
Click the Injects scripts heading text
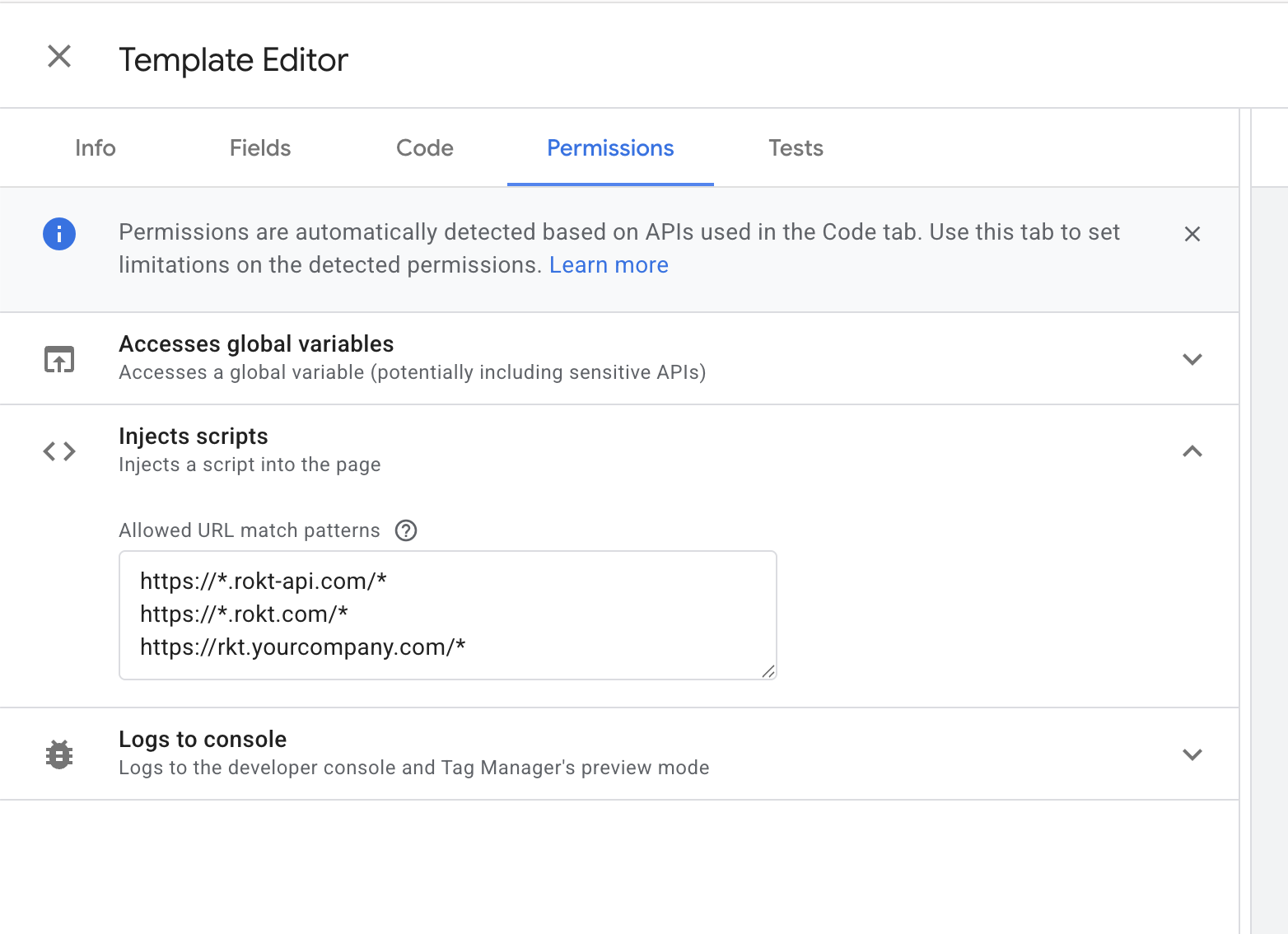pyautogui.click(x=194, y=437)
